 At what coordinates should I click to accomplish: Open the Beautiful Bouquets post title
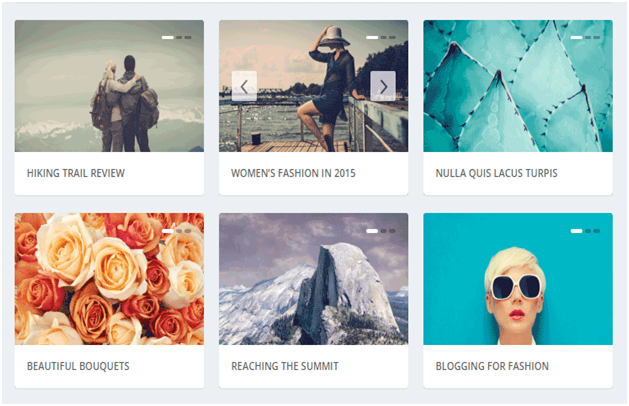(78, 366)
